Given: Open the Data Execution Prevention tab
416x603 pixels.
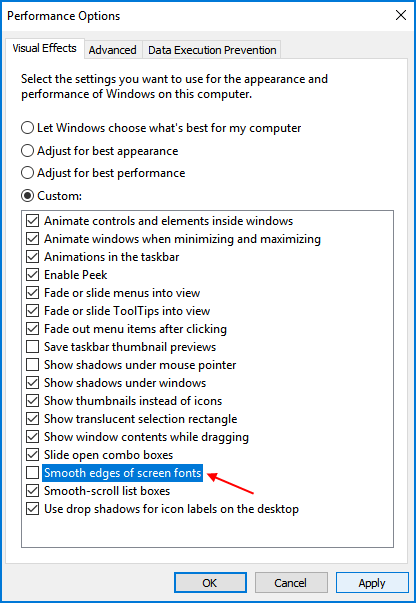Looking at the screenshot, I should 212,50.
